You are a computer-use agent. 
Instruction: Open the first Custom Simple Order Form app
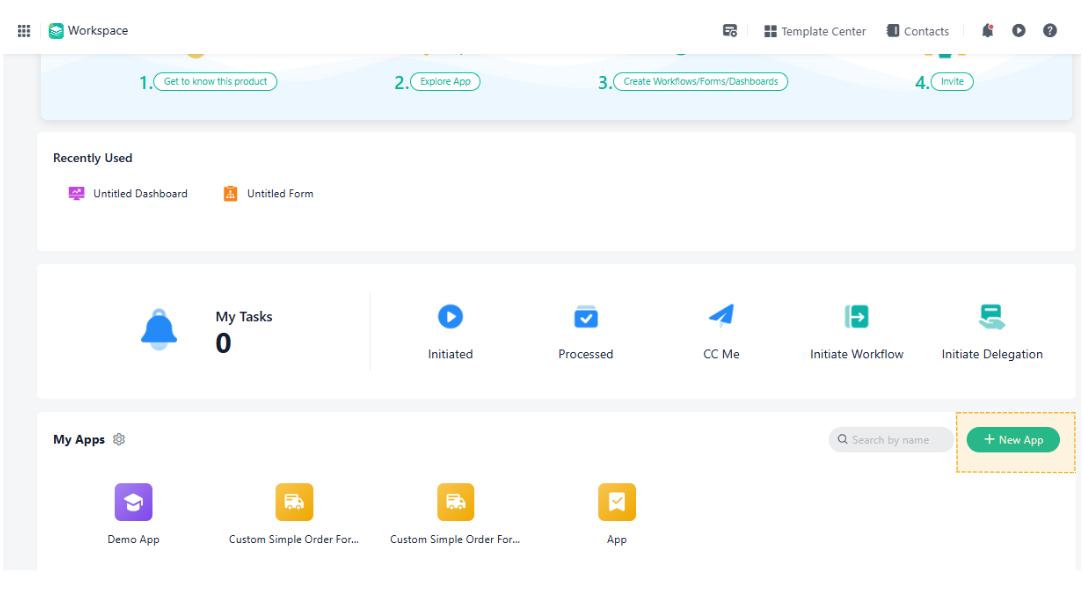(294, 502)
